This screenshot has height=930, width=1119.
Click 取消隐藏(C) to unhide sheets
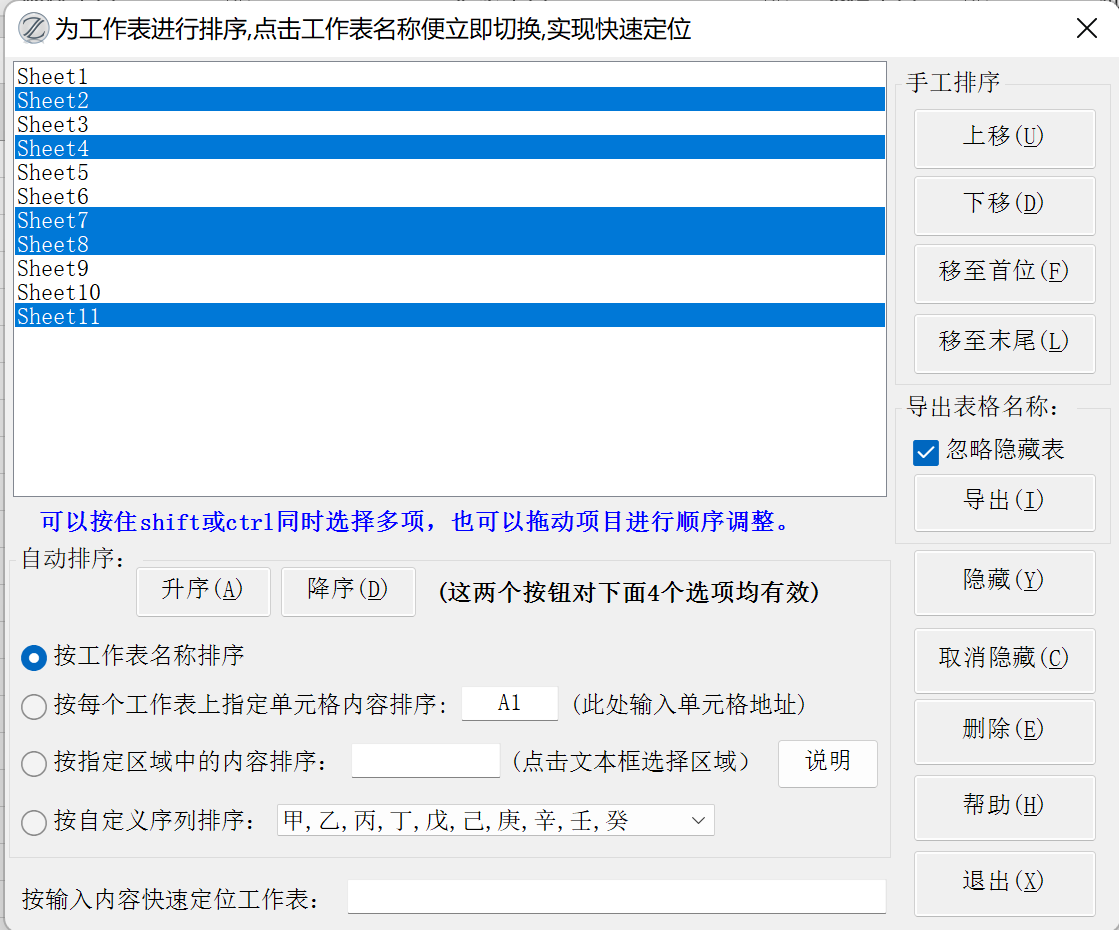pos(1004,659)
